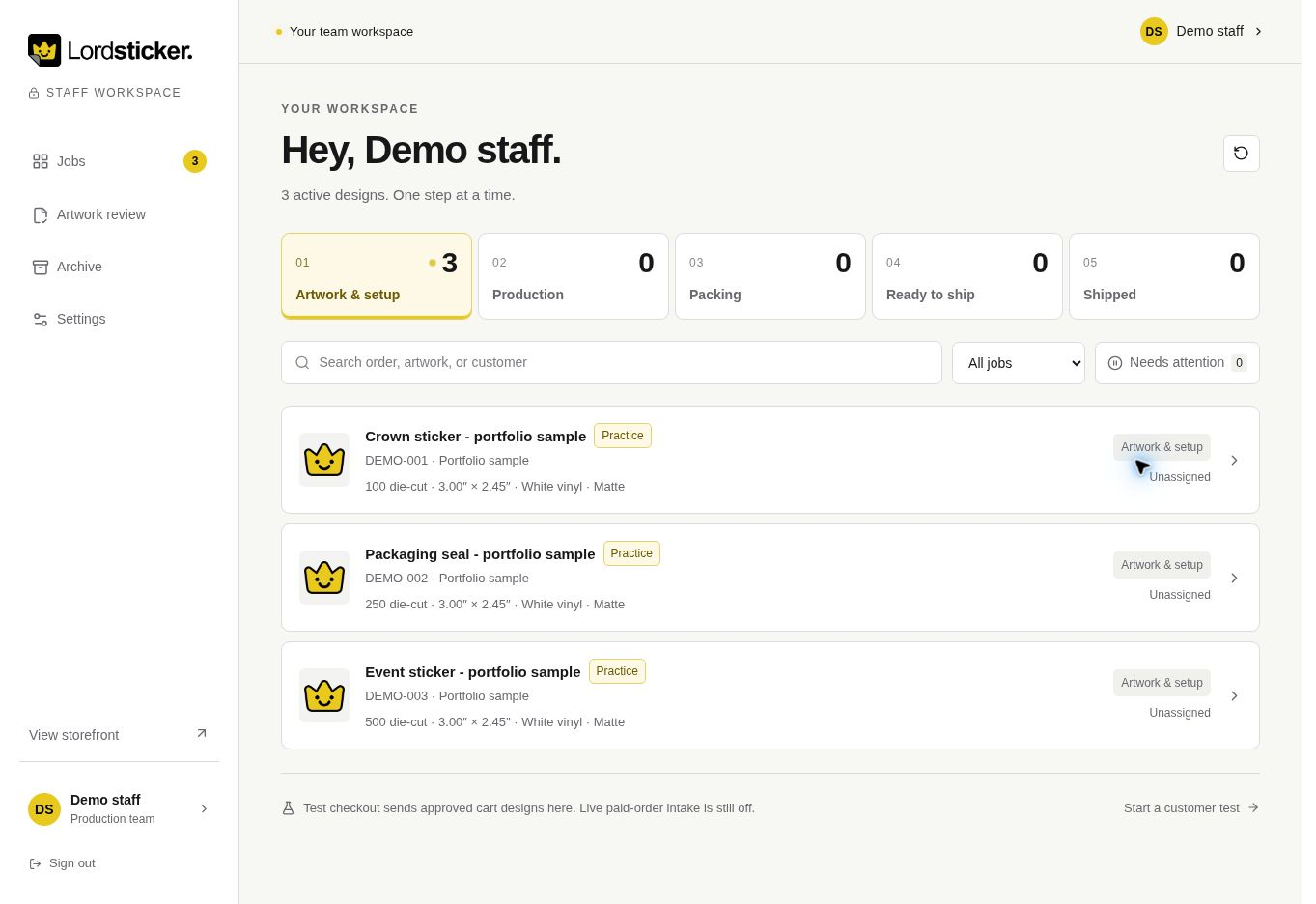
Task: Select the Artwork & setup stage tab
Action: 377,276
